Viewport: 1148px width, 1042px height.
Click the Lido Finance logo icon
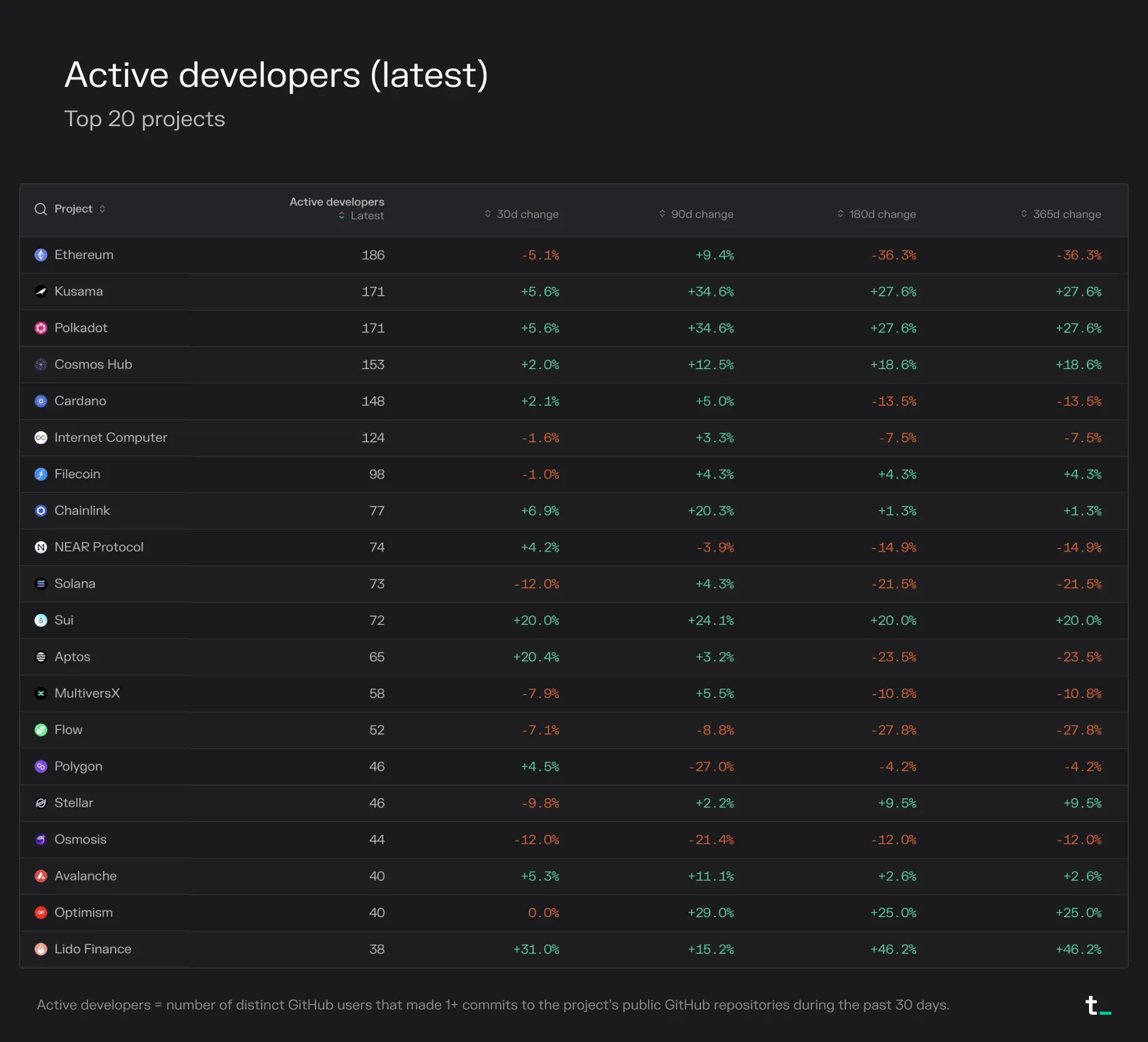41,949
